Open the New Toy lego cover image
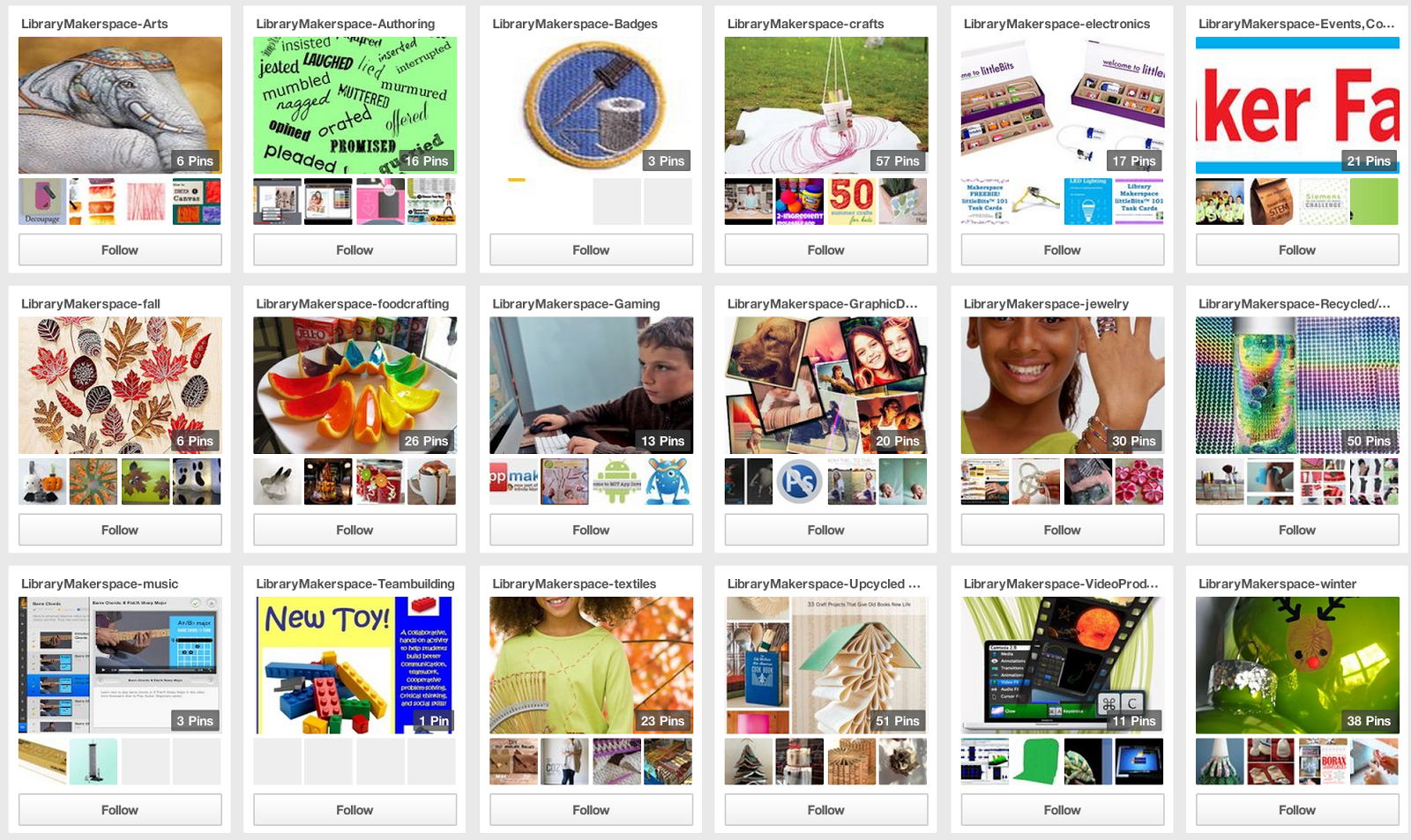The width and height of the screenshot is (1411, 840). tap(355, 665)
